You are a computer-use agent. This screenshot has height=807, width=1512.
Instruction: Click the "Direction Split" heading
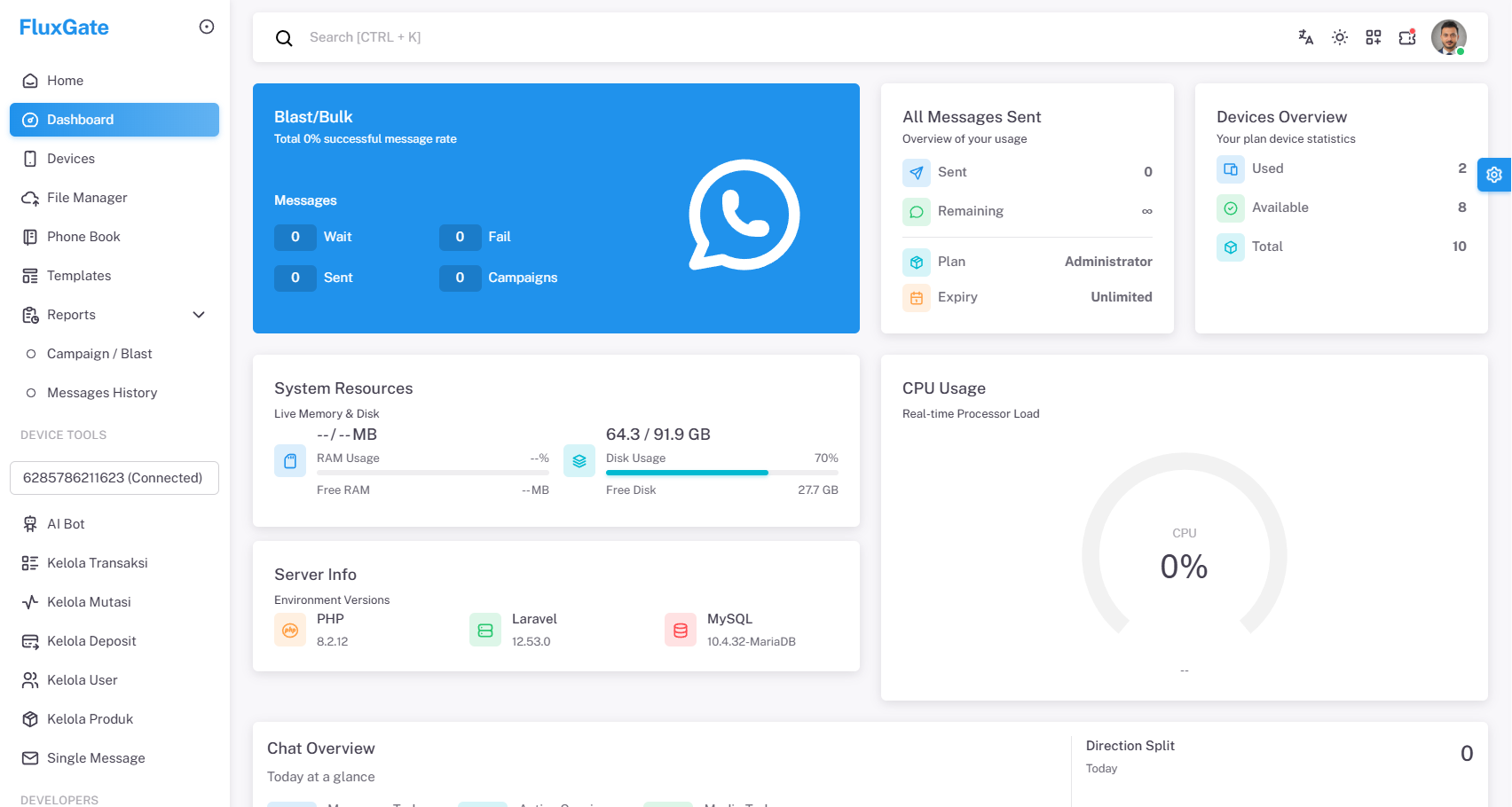click(1130, 746)
